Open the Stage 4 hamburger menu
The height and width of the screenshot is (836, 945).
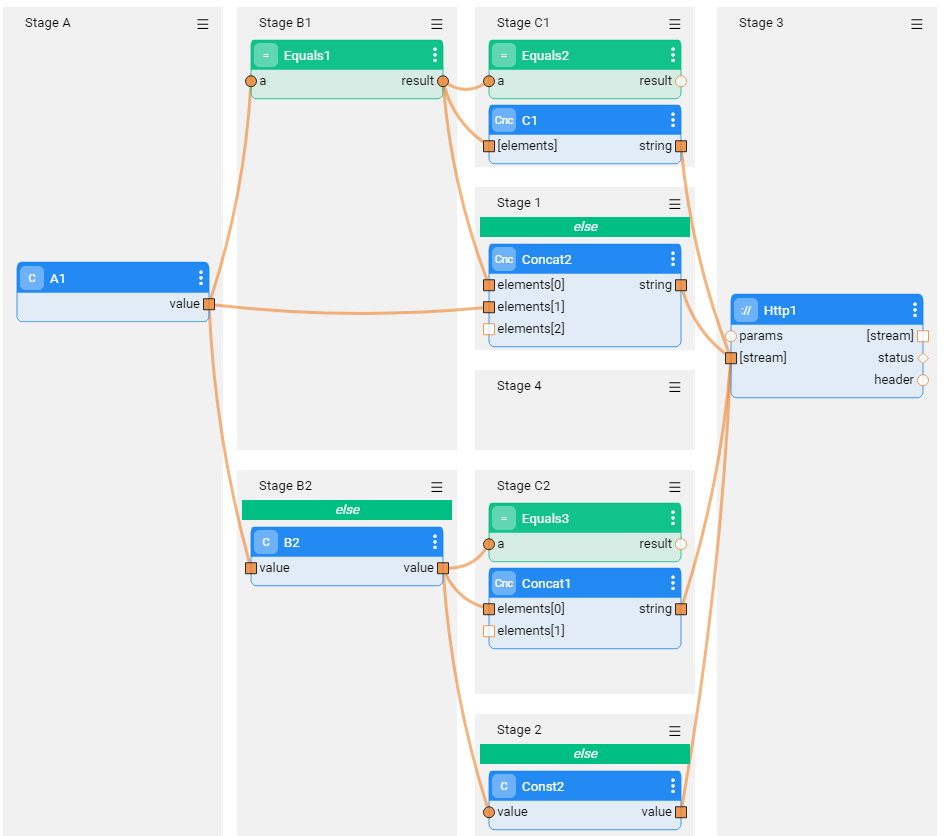(x=675, y=387)
